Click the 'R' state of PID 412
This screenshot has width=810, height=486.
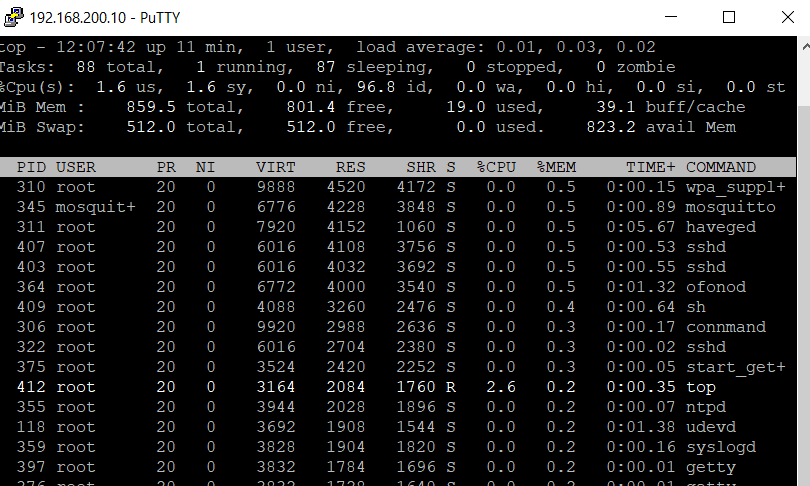pyautogui.click(x=451, y=387)
